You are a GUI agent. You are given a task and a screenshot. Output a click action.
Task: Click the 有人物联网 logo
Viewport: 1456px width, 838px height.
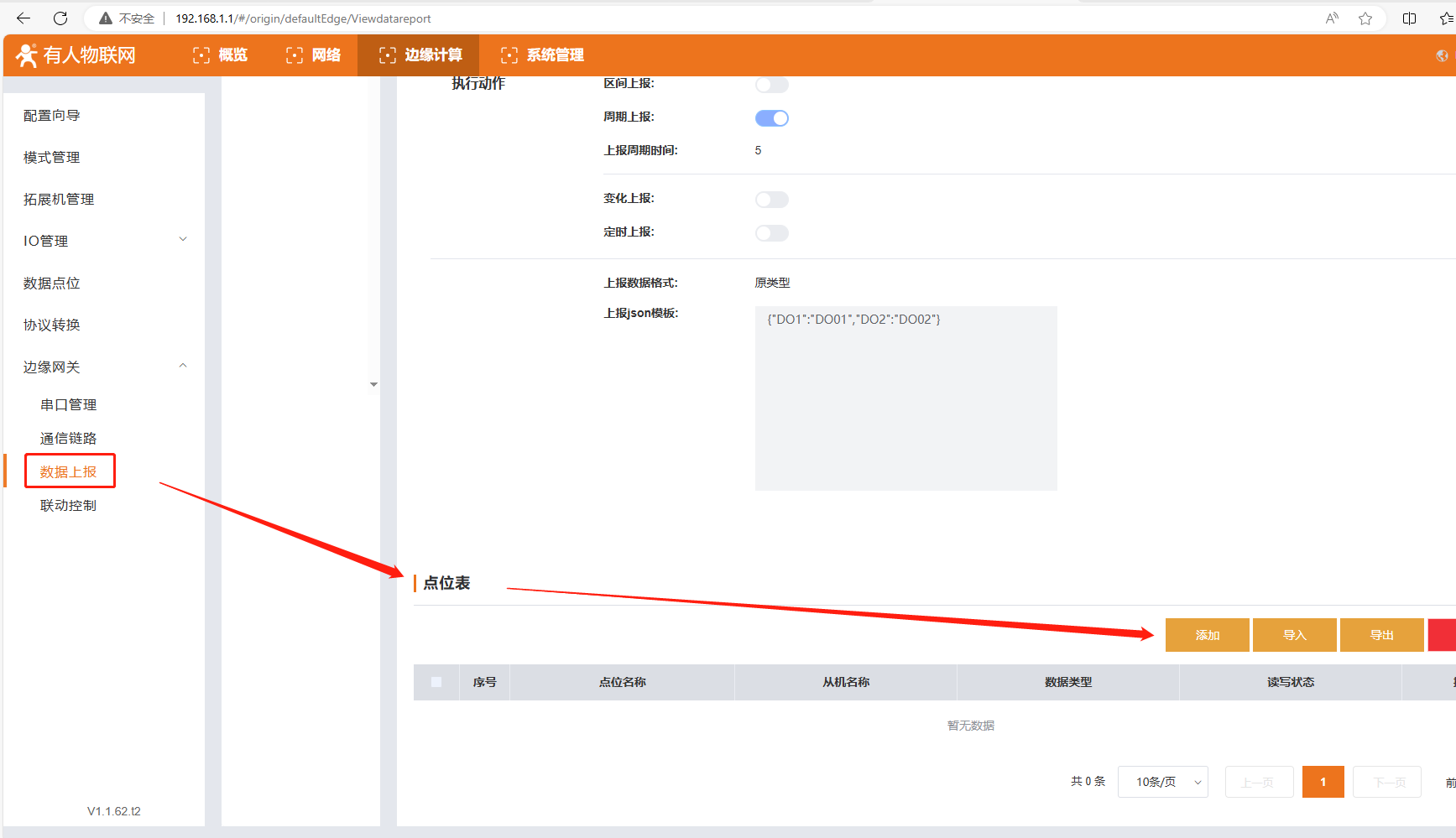[x=76, y=55]
